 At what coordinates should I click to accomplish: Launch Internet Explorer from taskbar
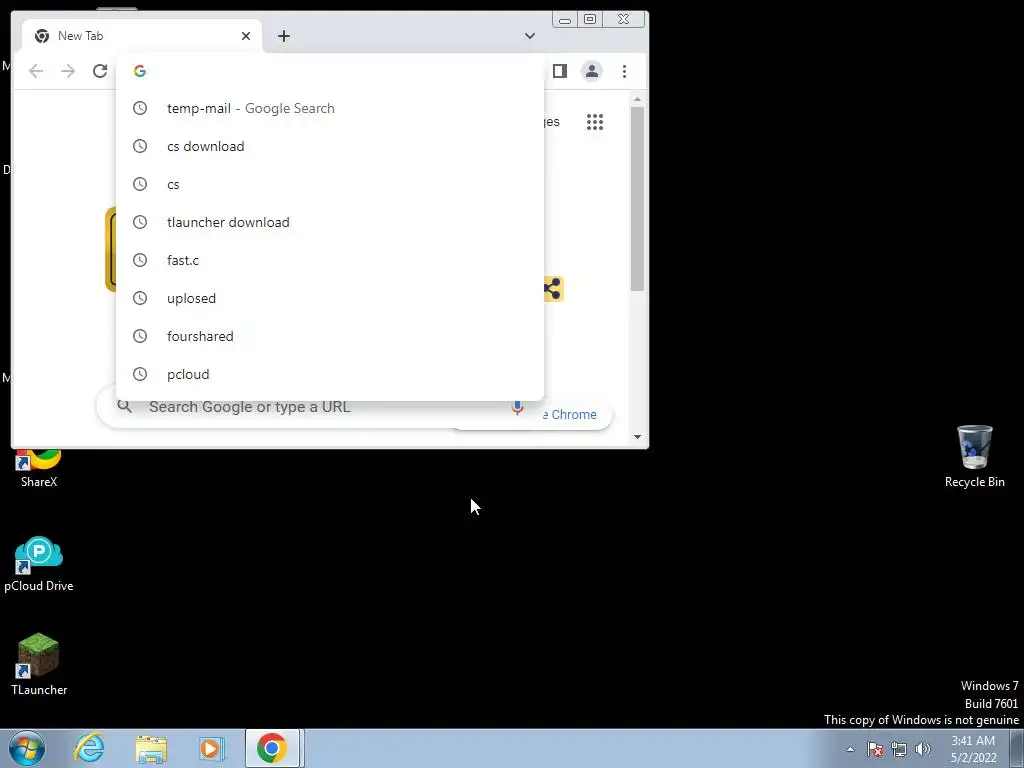tap(89, 748)
